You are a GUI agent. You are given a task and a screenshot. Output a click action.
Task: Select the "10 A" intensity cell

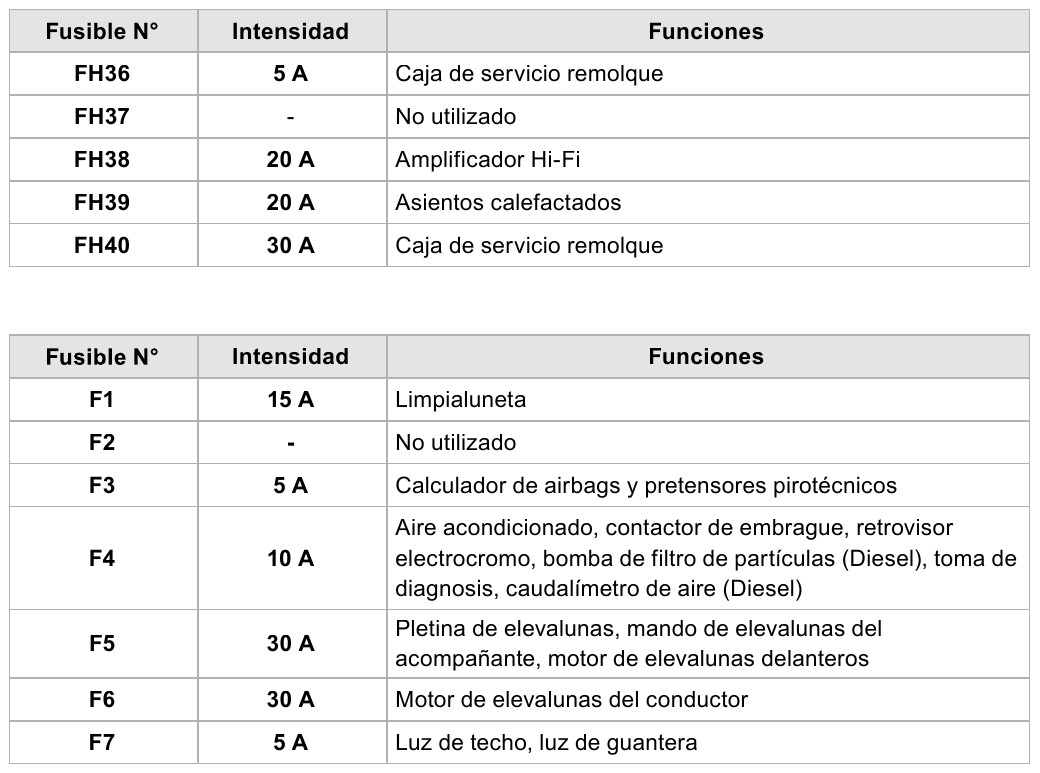pyautogui.click(x=290, y=558)
